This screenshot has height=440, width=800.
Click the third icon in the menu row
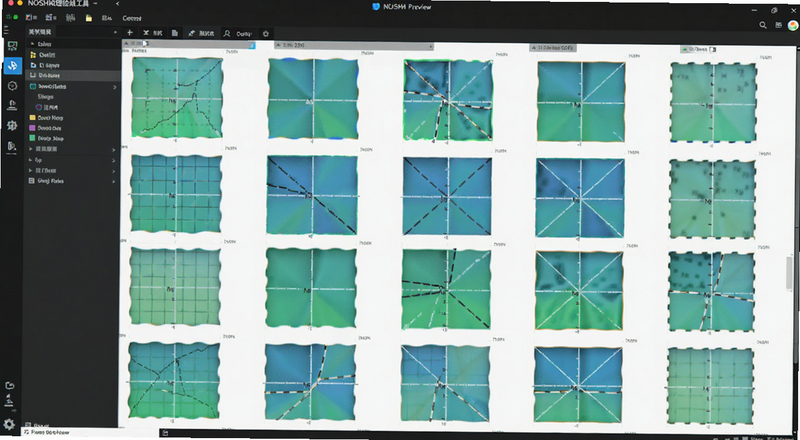[70, 17]
